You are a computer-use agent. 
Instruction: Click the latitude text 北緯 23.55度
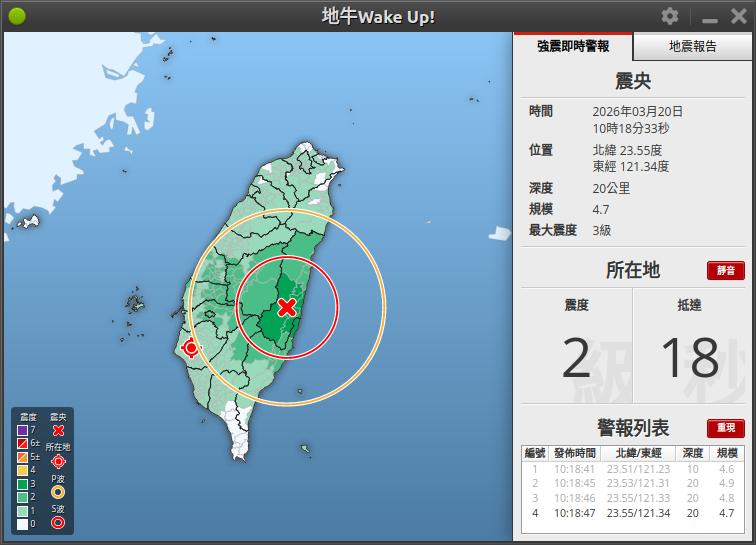[x=627, y=150]
